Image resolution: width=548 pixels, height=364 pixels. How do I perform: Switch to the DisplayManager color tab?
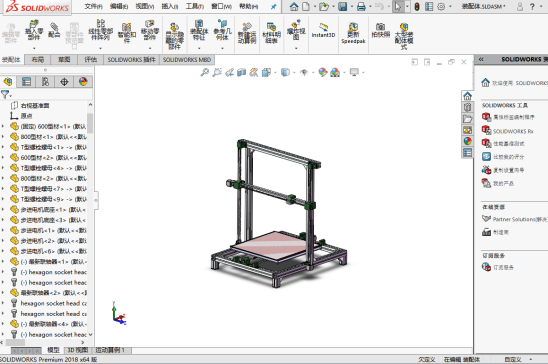click(x=83, y=82)
